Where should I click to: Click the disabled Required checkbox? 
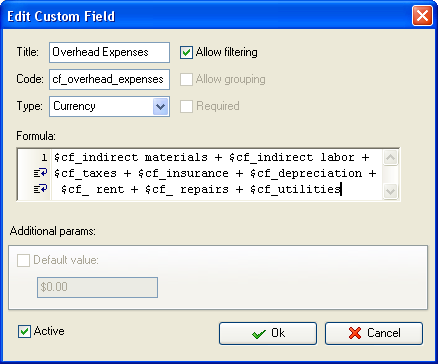[x=186, y=106]
